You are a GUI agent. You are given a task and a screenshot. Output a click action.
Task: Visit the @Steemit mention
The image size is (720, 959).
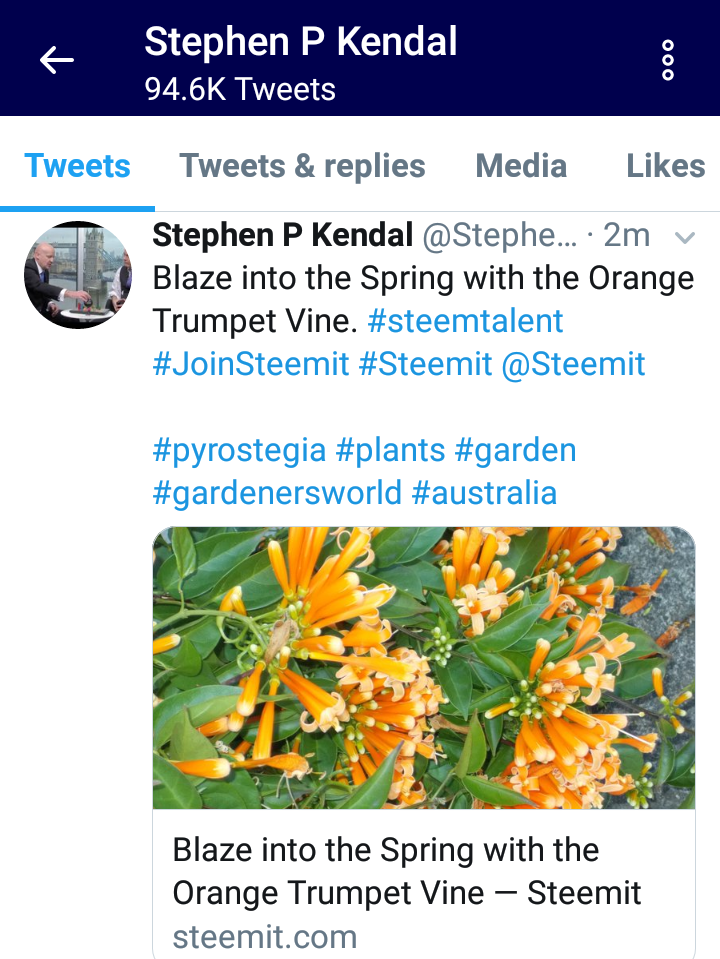[x=573, y=365]
